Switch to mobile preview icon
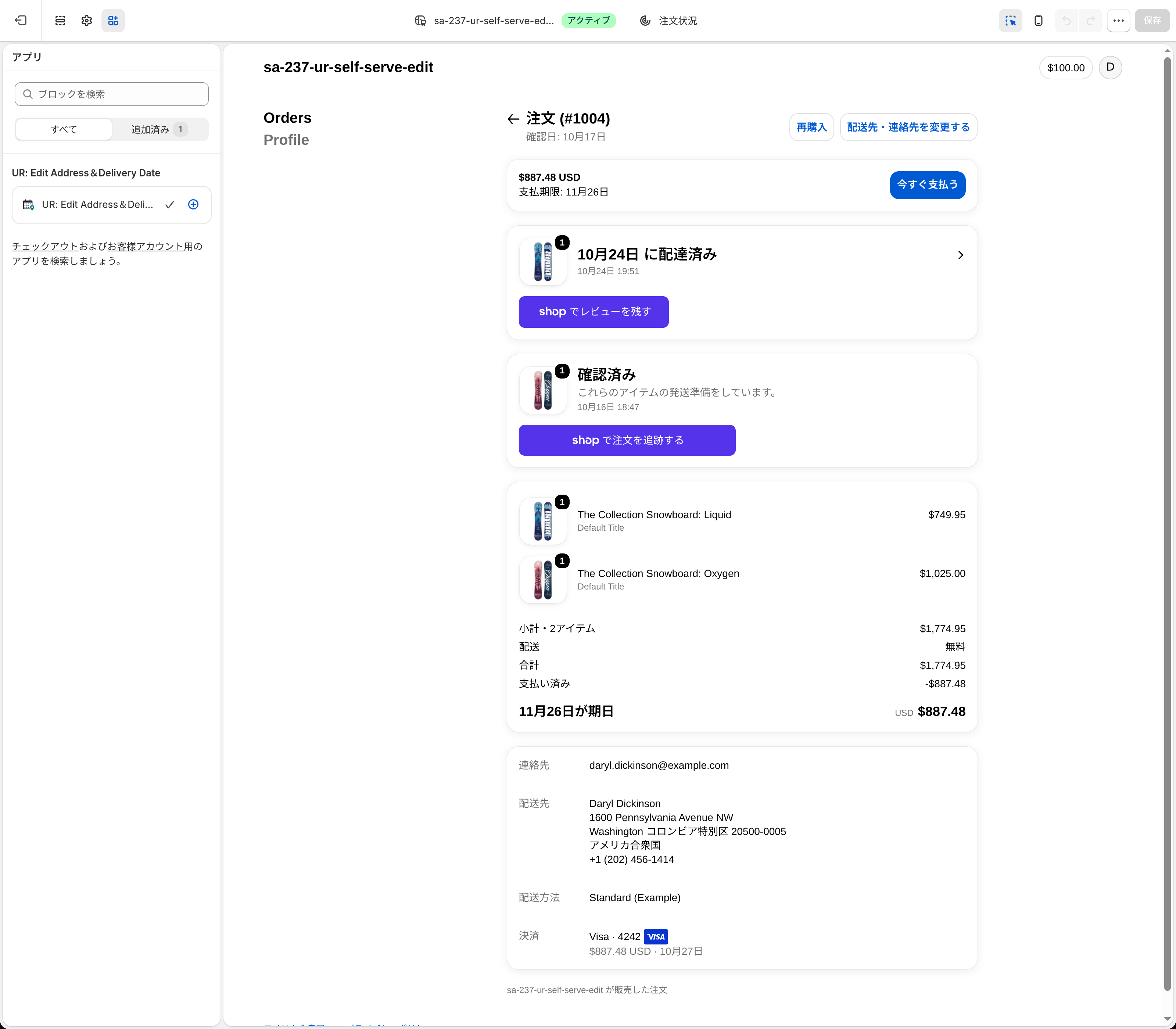1176x1029 pixels. (x=1038, y=21)
